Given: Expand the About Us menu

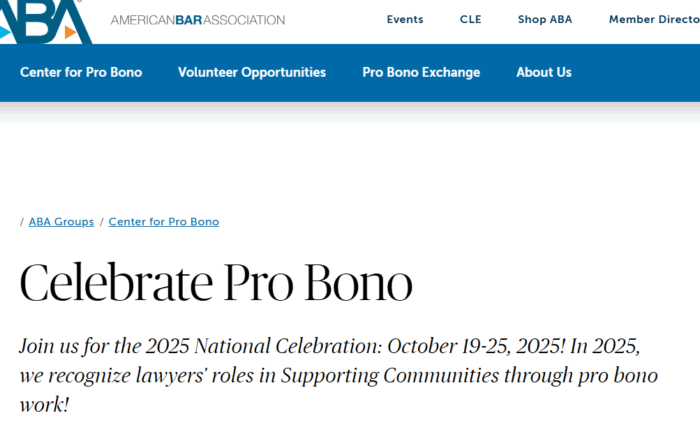Looking at the screenshot, I should [x=544, y=72].
